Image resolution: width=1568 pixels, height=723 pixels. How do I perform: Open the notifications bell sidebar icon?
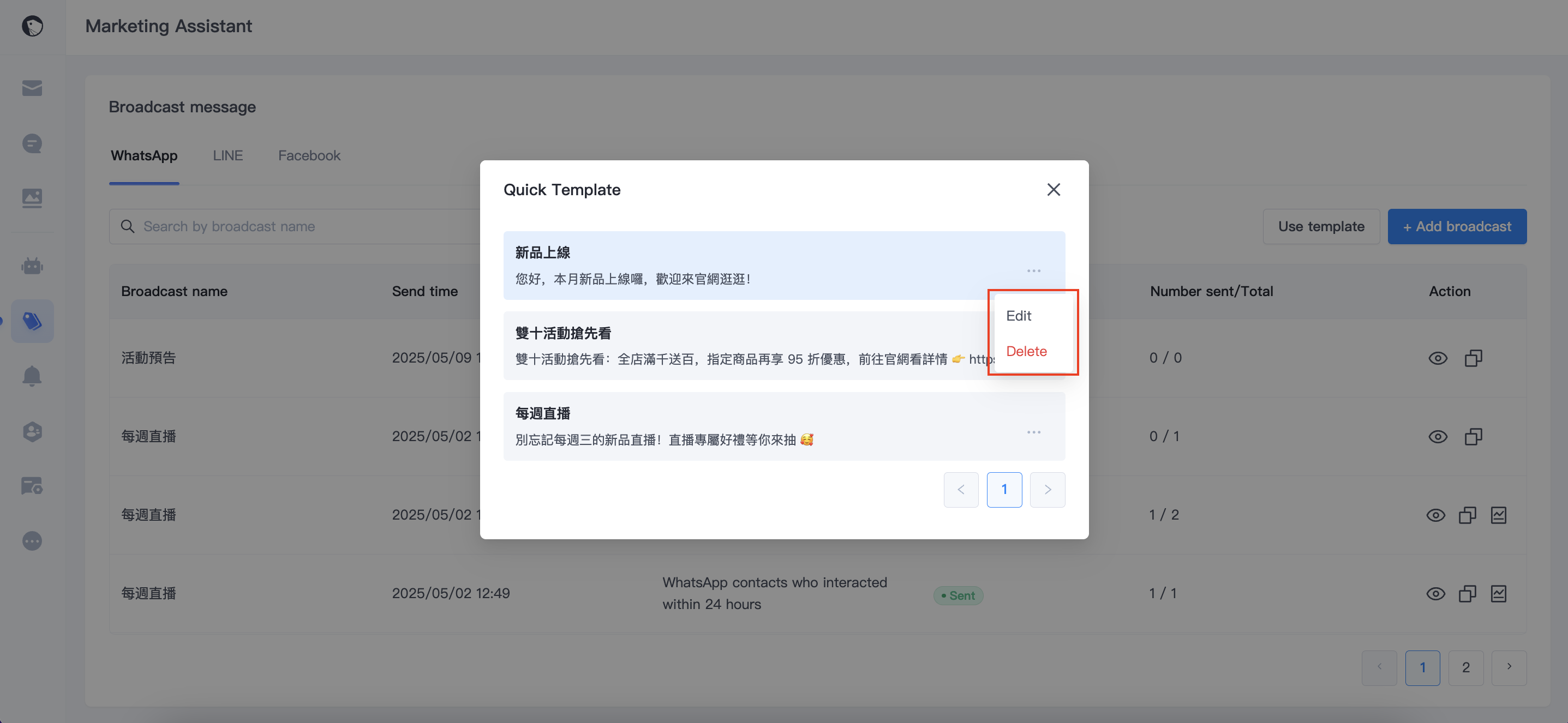click(32, 376)
